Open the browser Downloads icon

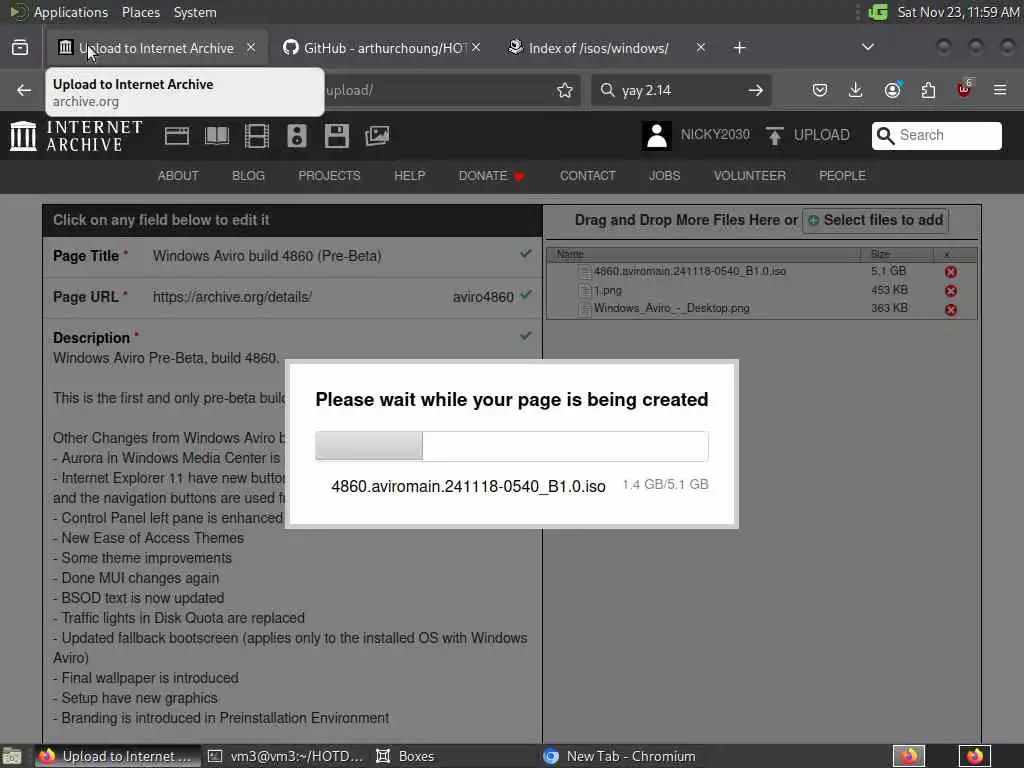856,90
